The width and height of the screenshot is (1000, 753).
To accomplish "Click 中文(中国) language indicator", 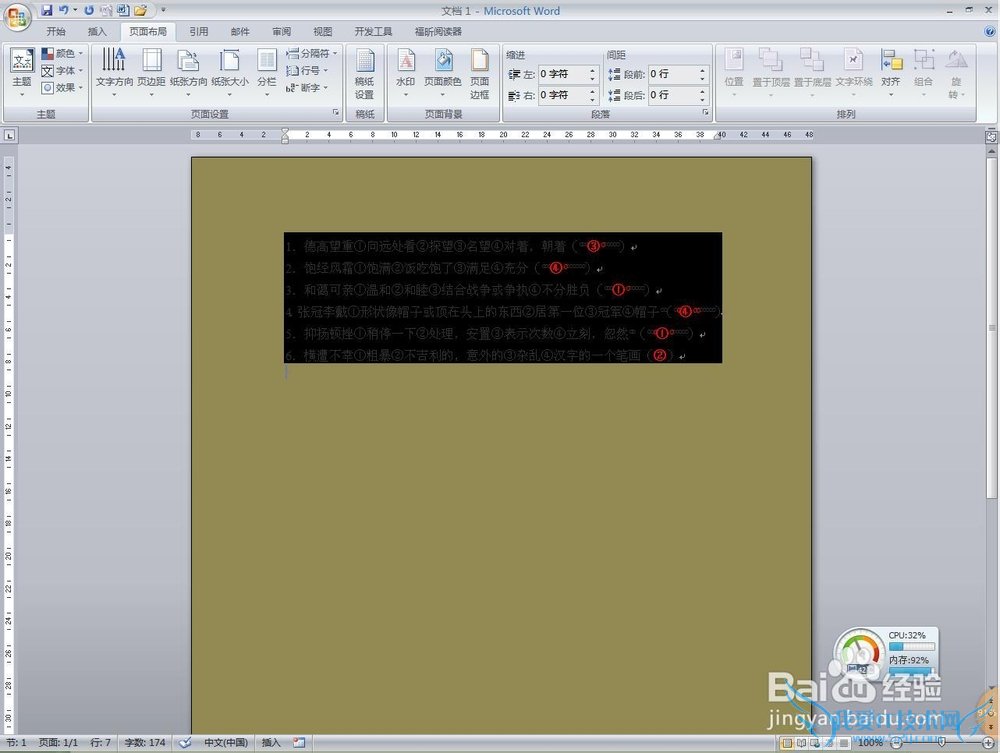I will (226, 742).
